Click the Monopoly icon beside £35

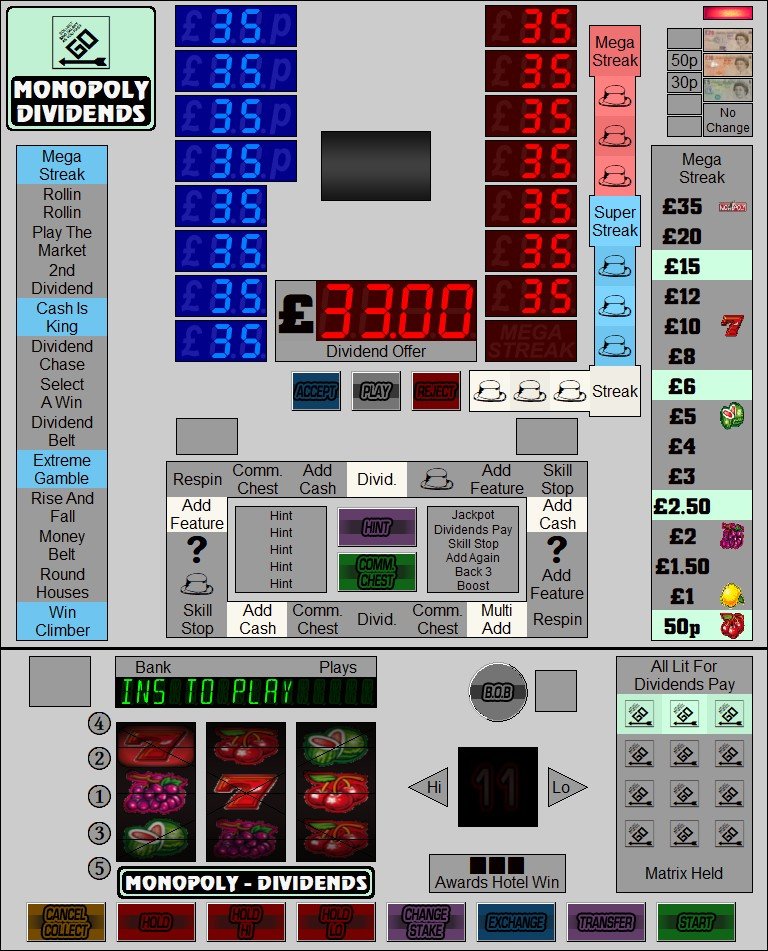[x=732, y=207]
